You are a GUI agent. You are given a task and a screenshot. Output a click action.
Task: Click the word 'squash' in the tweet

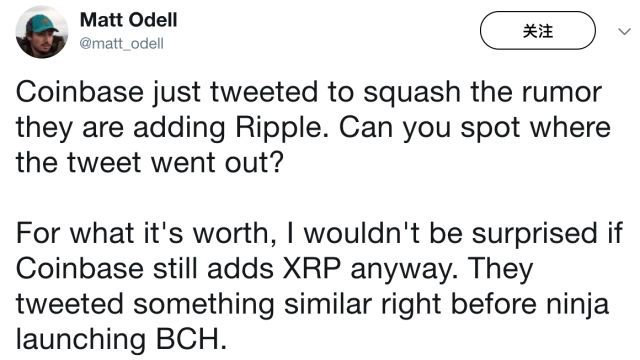coord(412,93)
